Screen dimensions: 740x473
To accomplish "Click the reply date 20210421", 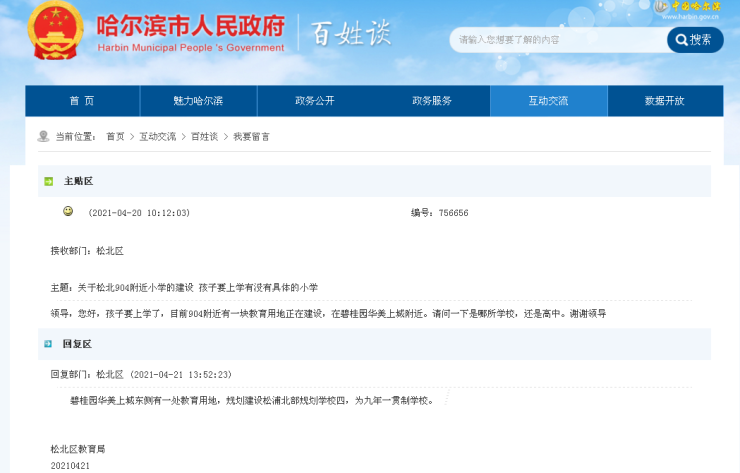I will pyautogui.click(x=70, y=466).
